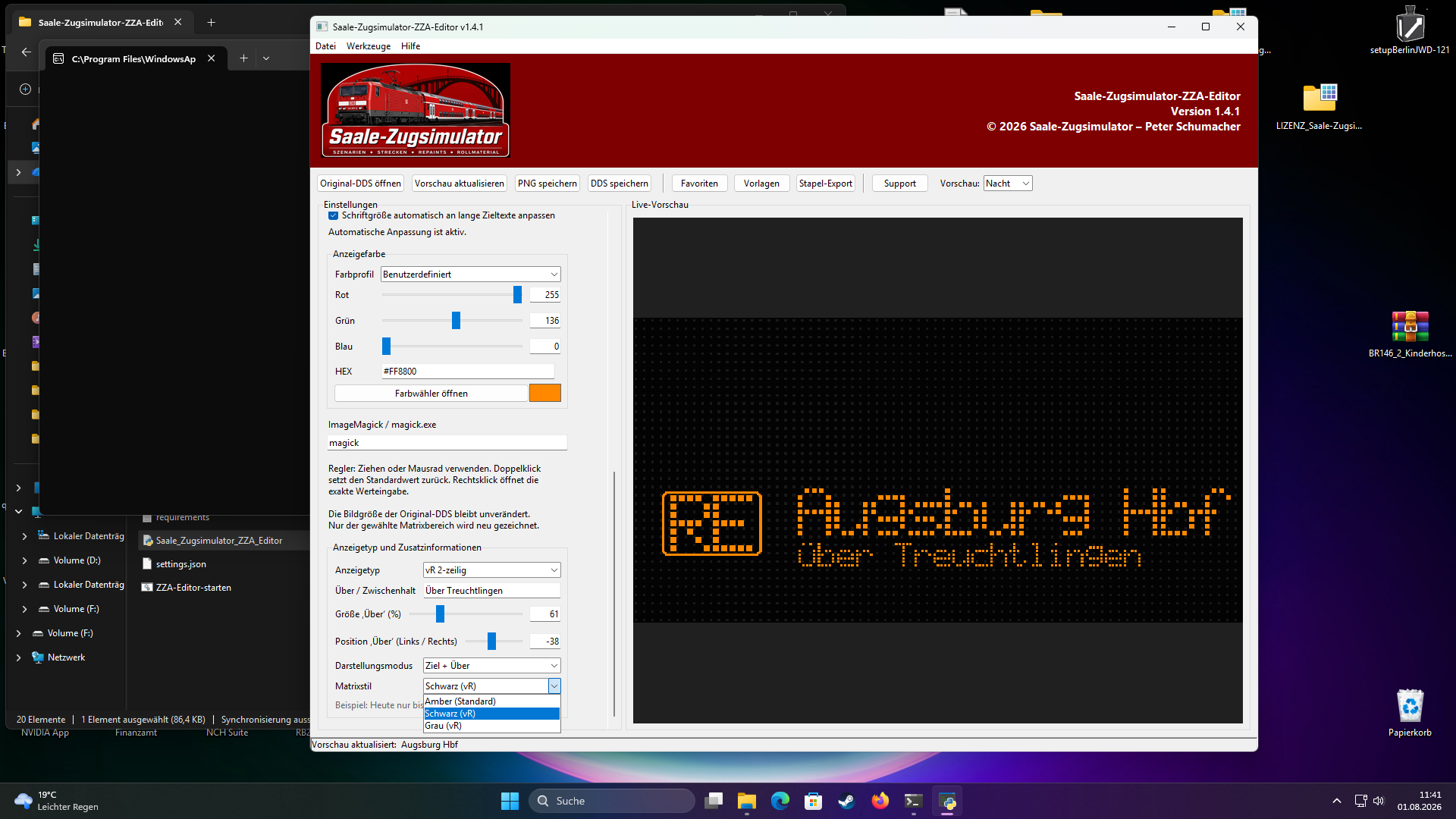Screen dimensions: 1456x819
Task: Select Amber (Standard) matrix style
Action: (x=491, y=701)
